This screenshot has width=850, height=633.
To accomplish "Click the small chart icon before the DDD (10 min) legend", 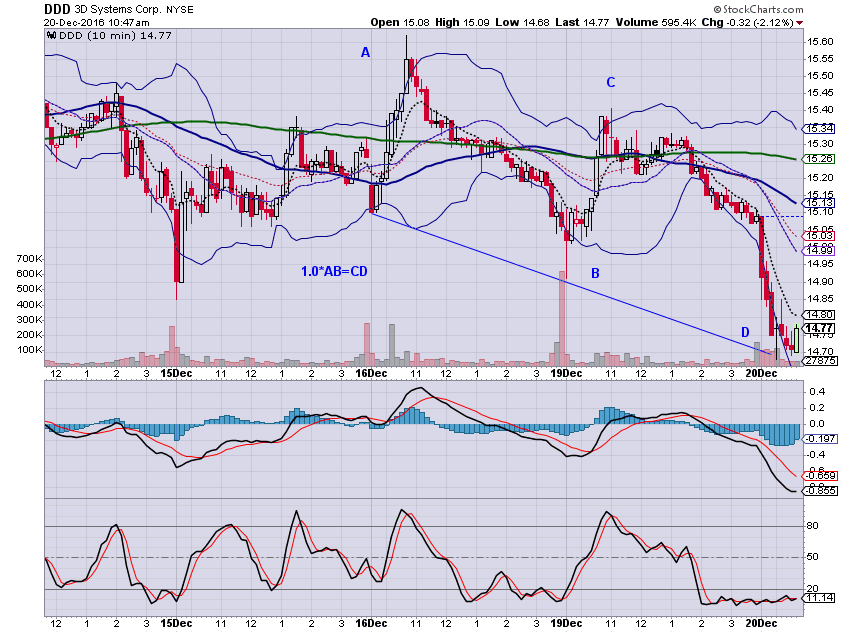I will click(51, 36).
